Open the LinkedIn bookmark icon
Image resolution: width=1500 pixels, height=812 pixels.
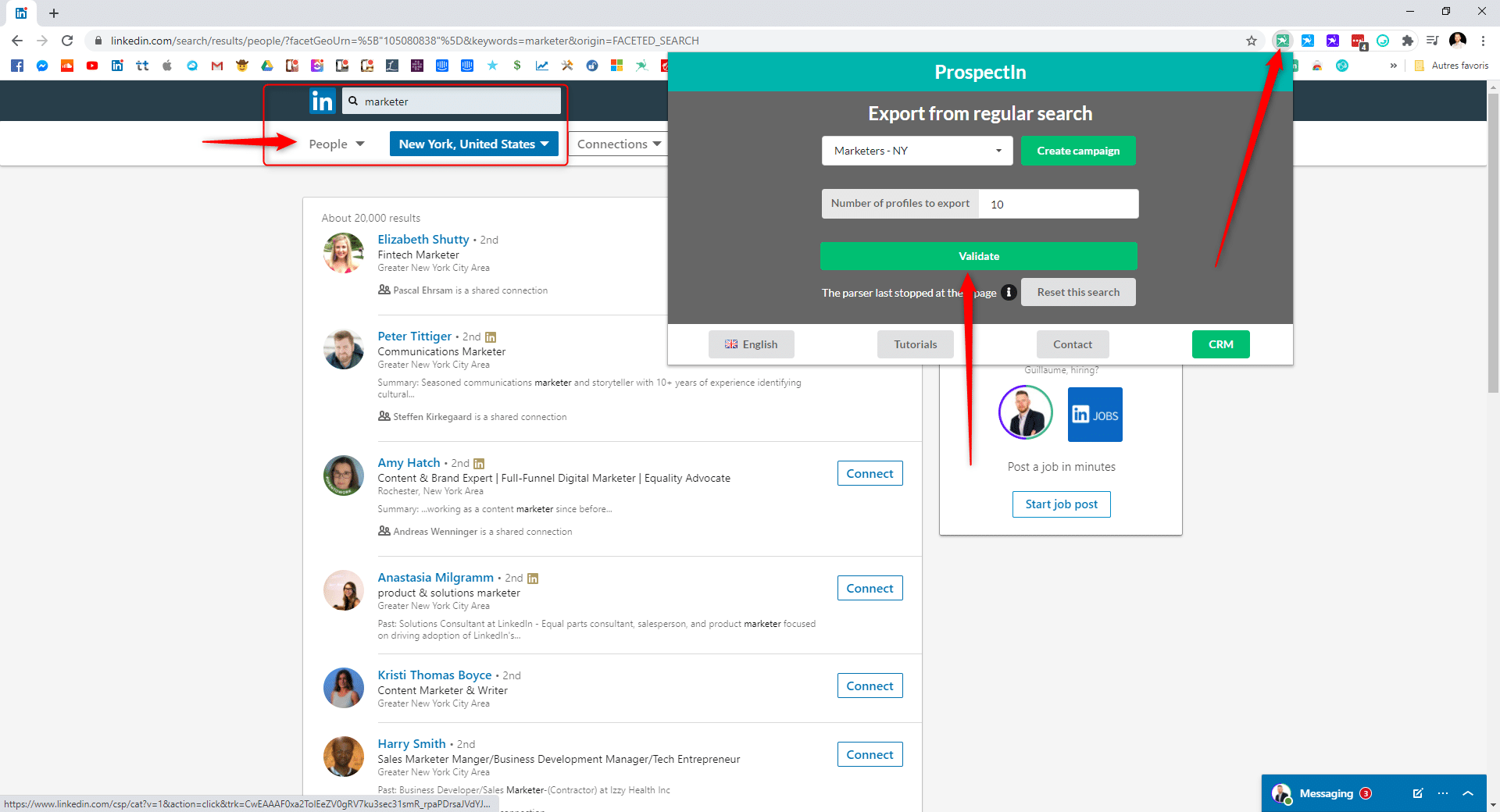tap(117, 66)
